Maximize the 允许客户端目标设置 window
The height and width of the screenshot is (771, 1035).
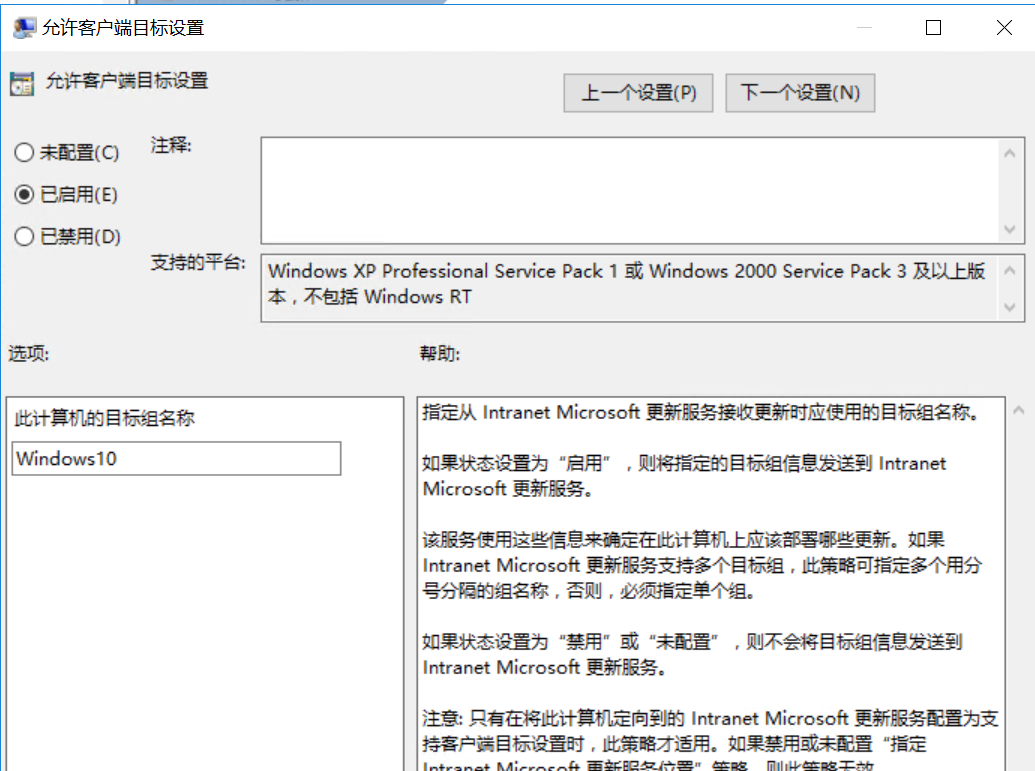(933, 28)
